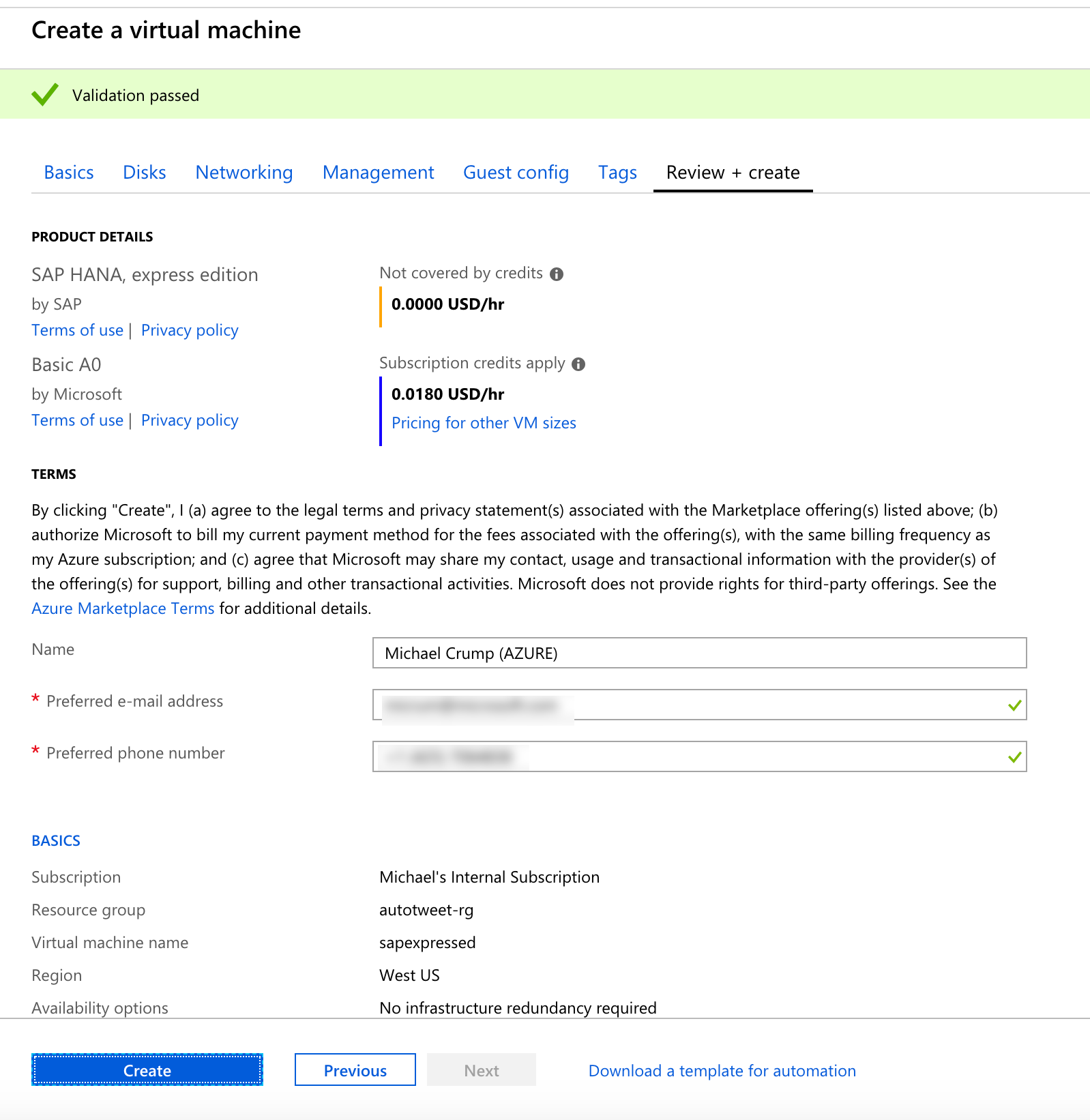Select the SAP HANA, express edition product name
The height and width of the screenshot is (1120, 1090).
(x=145, y=275)
